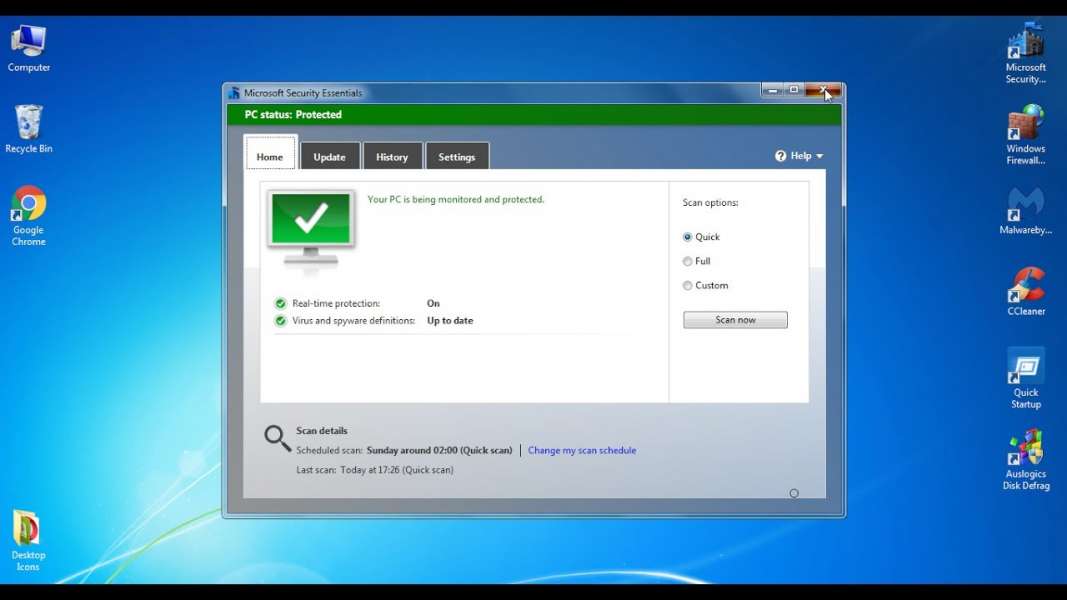Image resolution: width=1067 pixels, height=600 pixels.
Task: Minimize the Microsoft Security Essentials window
Action: pos(772,90)
